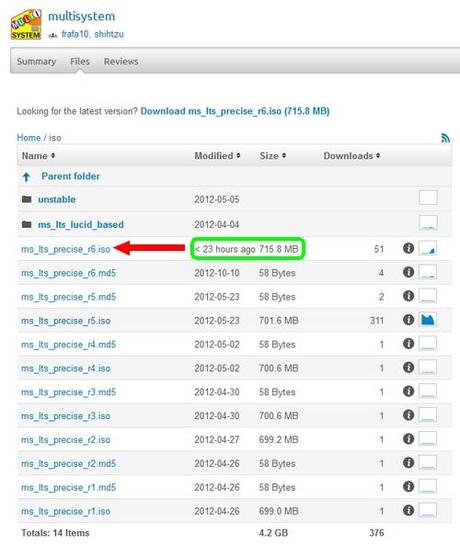Switch to the Summary tab
The image size is (460, 544).
click(x=36, y=61)
